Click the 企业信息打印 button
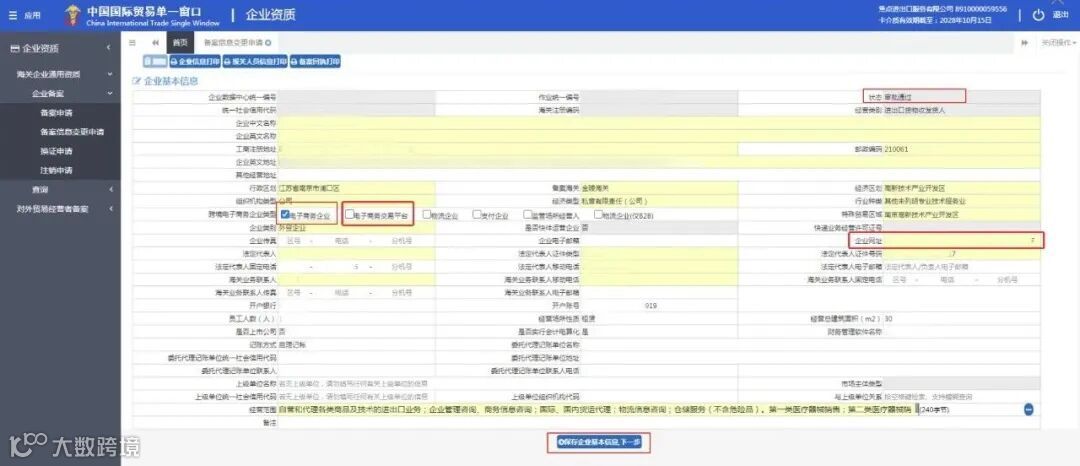This screenshot has width=1080, height=466. pyautogui.click(x=195, y=61)
